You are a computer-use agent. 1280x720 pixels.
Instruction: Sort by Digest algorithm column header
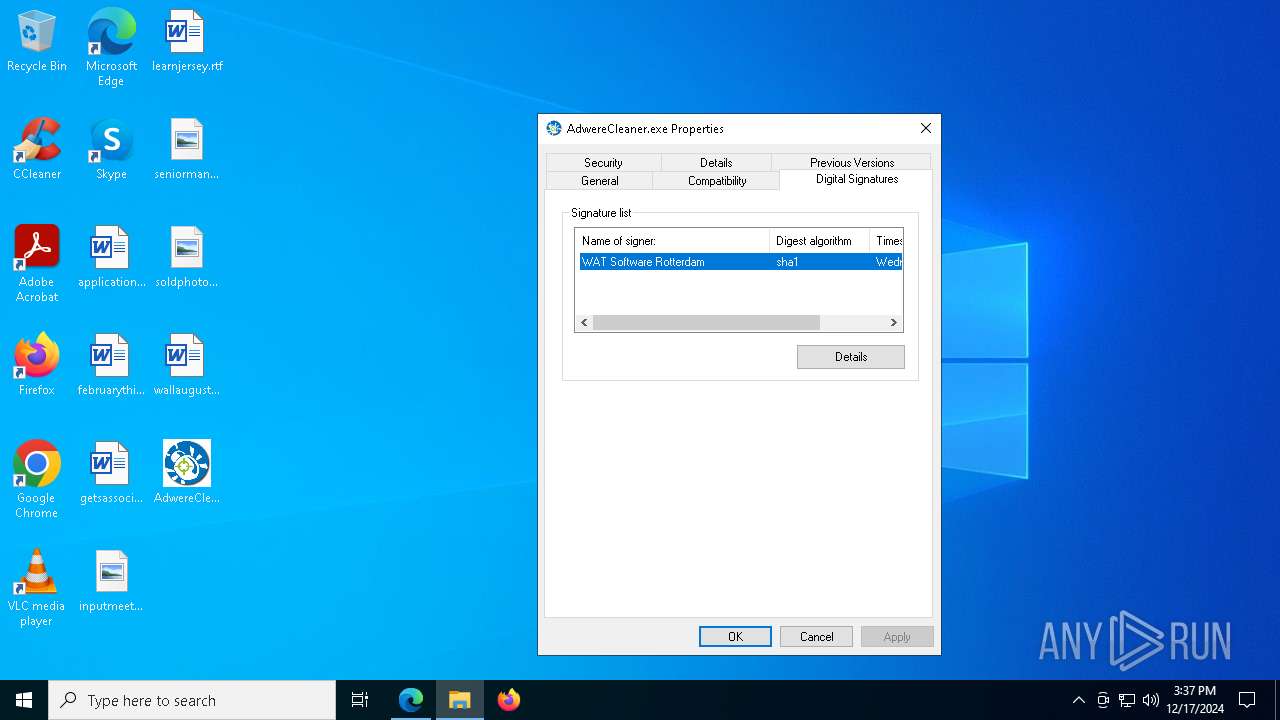(819, 241)
